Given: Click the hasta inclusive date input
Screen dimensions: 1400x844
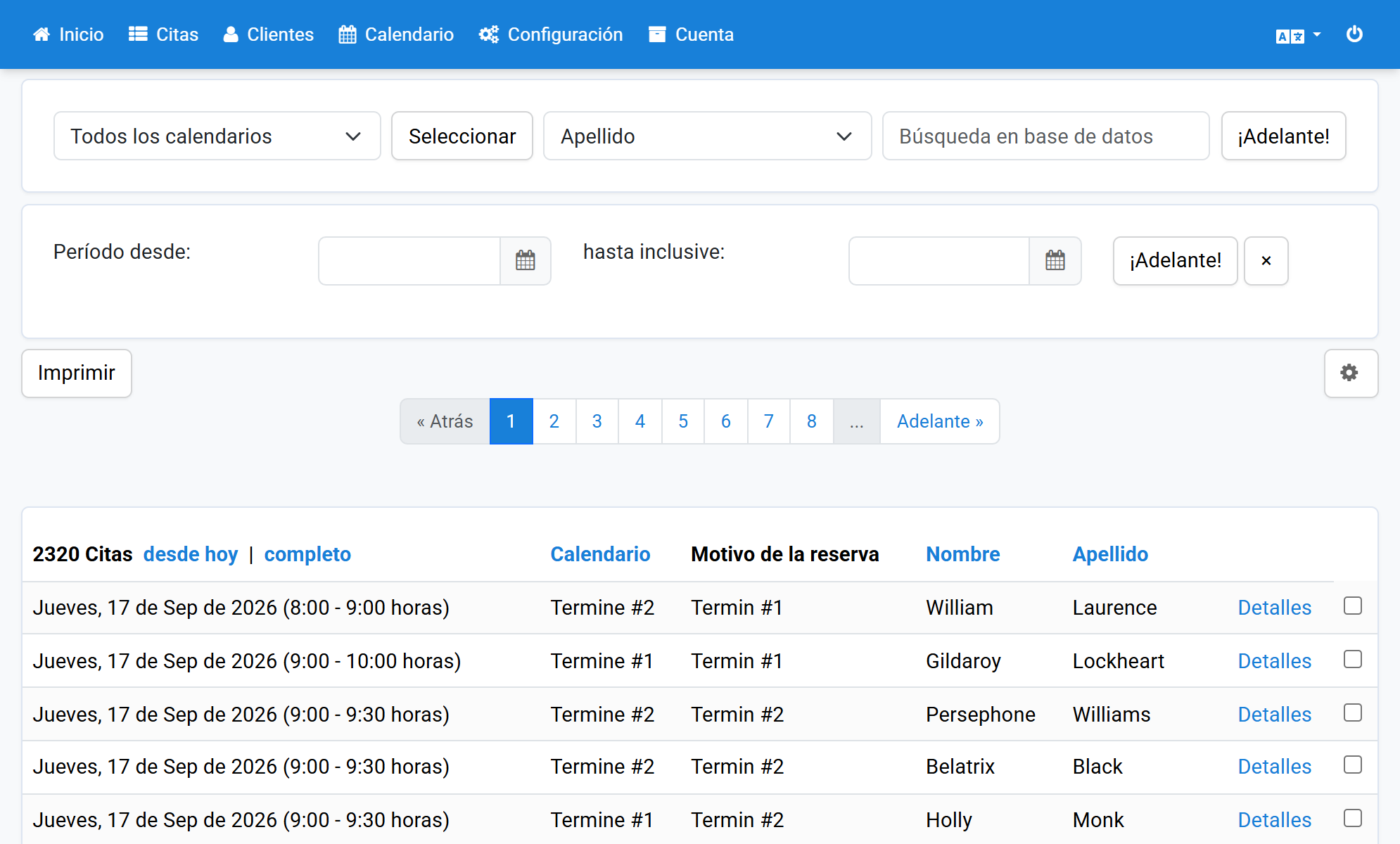Looking at the screenshot, I should 939,261.
